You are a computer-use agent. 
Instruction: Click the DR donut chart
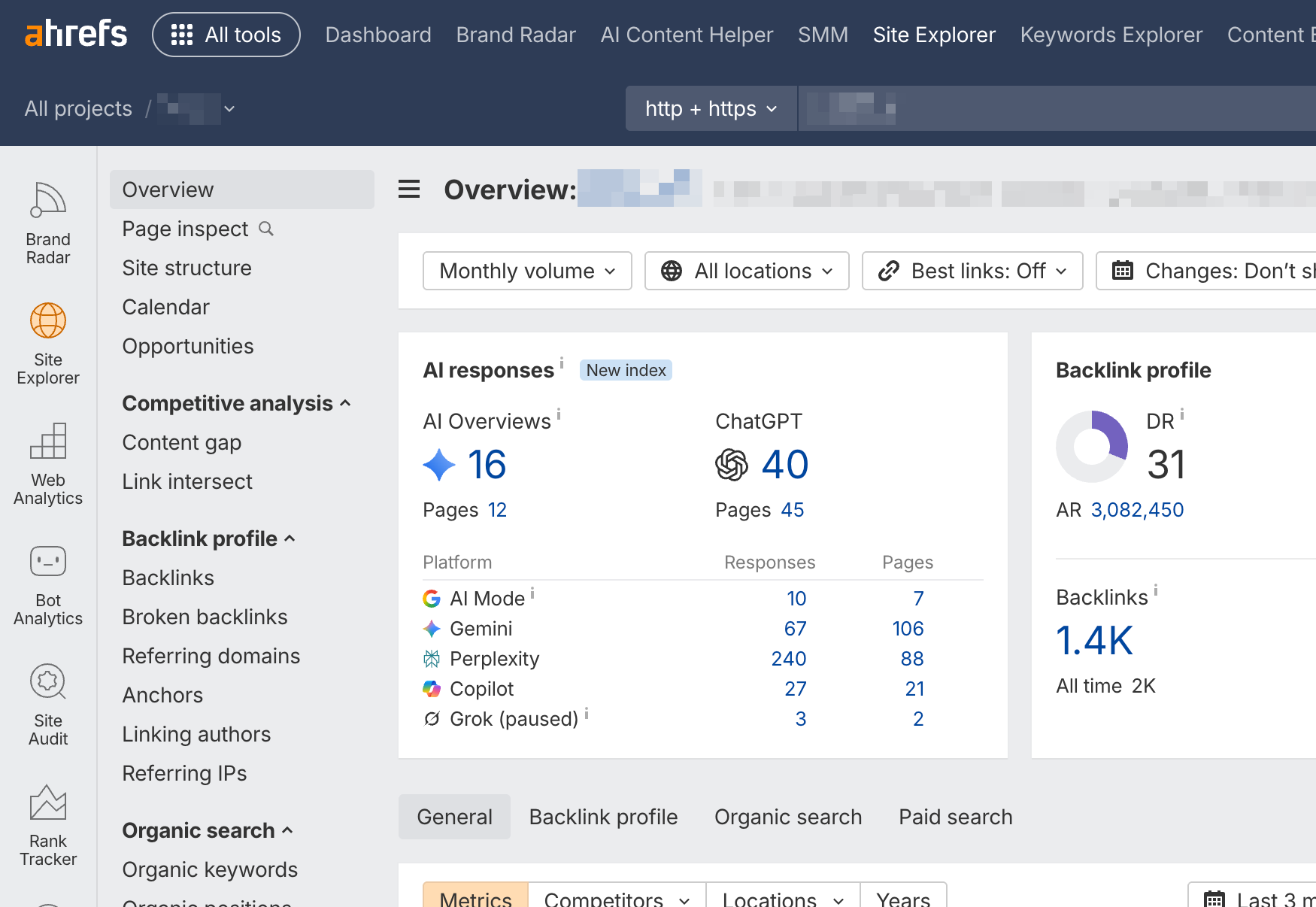coord(1092,447)
